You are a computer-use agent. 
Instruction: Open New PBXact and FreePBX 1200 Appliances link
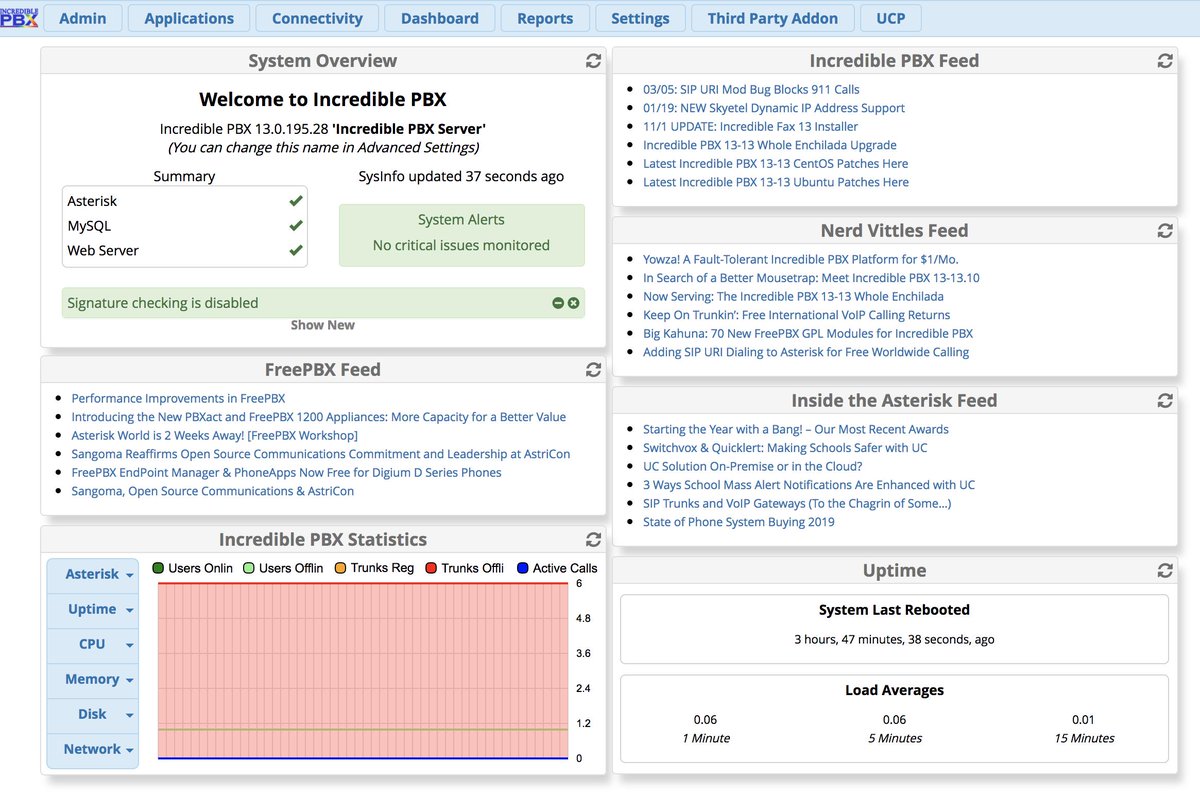319,417
